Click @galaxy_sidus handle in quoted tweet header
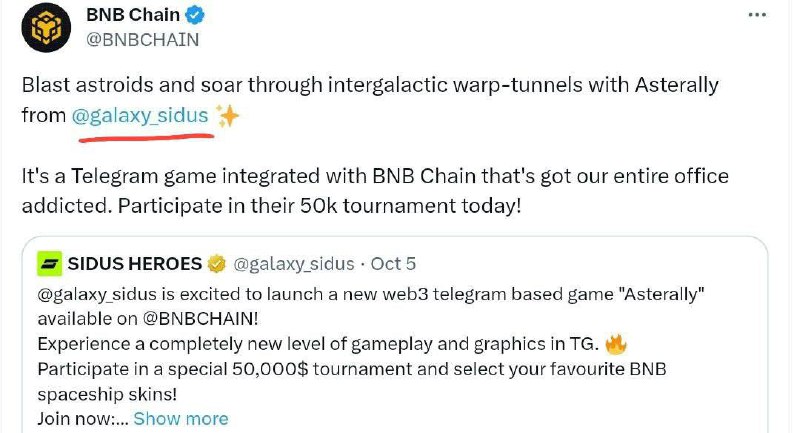 [293, 264]
